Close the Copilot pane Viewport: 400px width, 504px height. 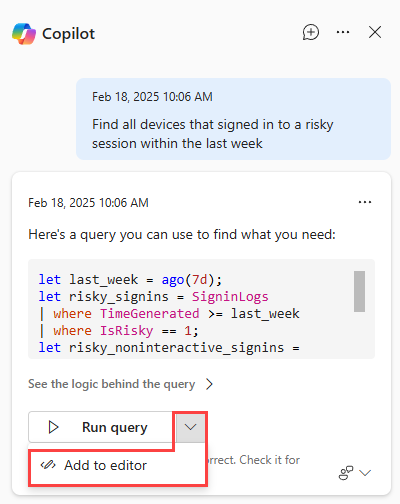click(375, 32)
